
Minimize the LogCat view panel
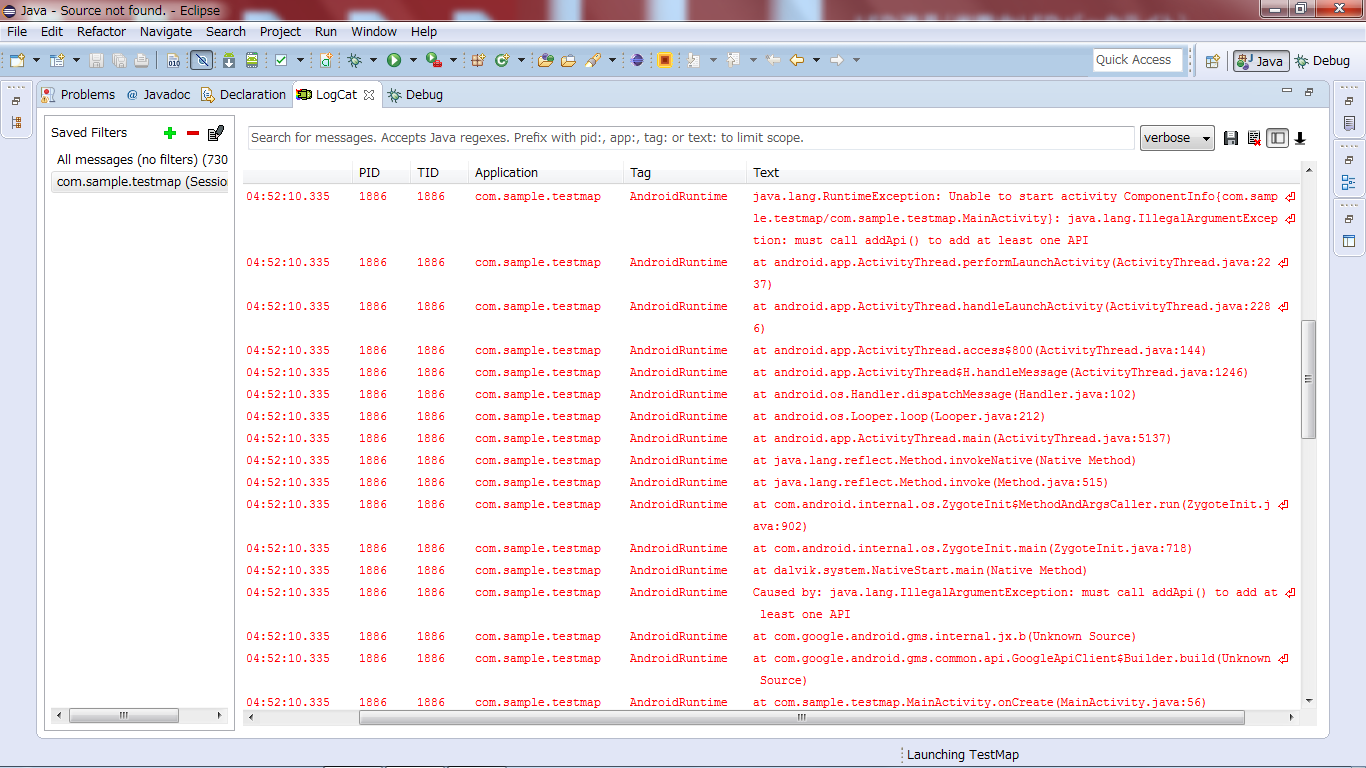1287,91
